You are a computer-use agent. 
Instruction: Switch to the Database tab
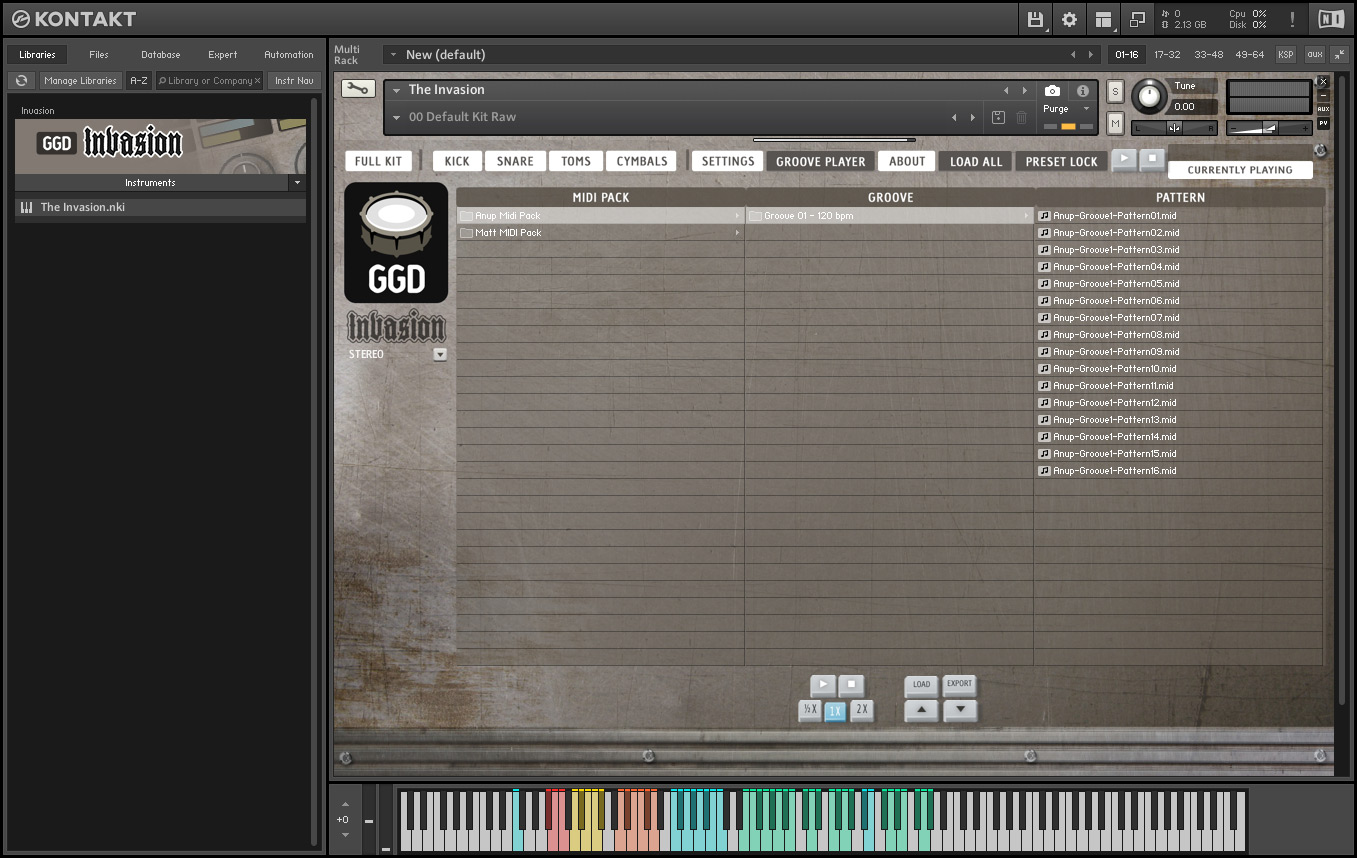[x=160, y=54]
